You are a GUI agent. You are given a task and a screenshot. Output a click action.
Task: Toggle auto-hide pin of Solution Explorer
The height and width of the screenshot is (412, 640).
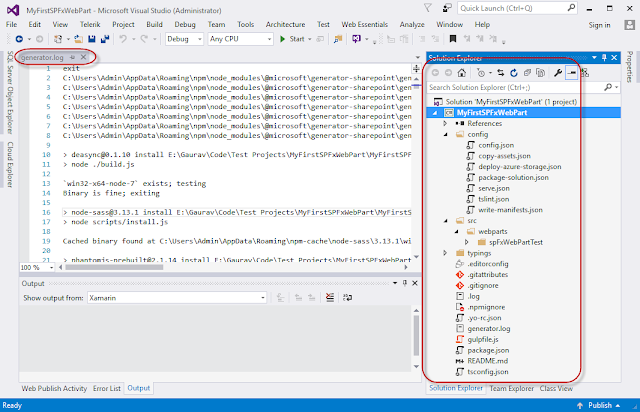[x=604, y=58]
